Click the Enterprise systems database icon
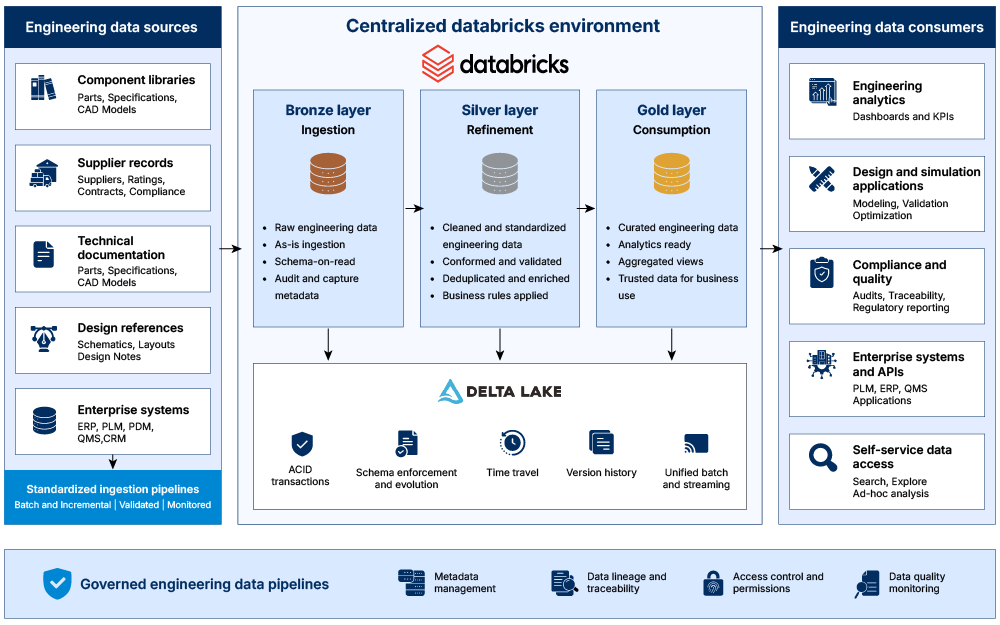This screenshot has width=1000, height=625. 44,420
